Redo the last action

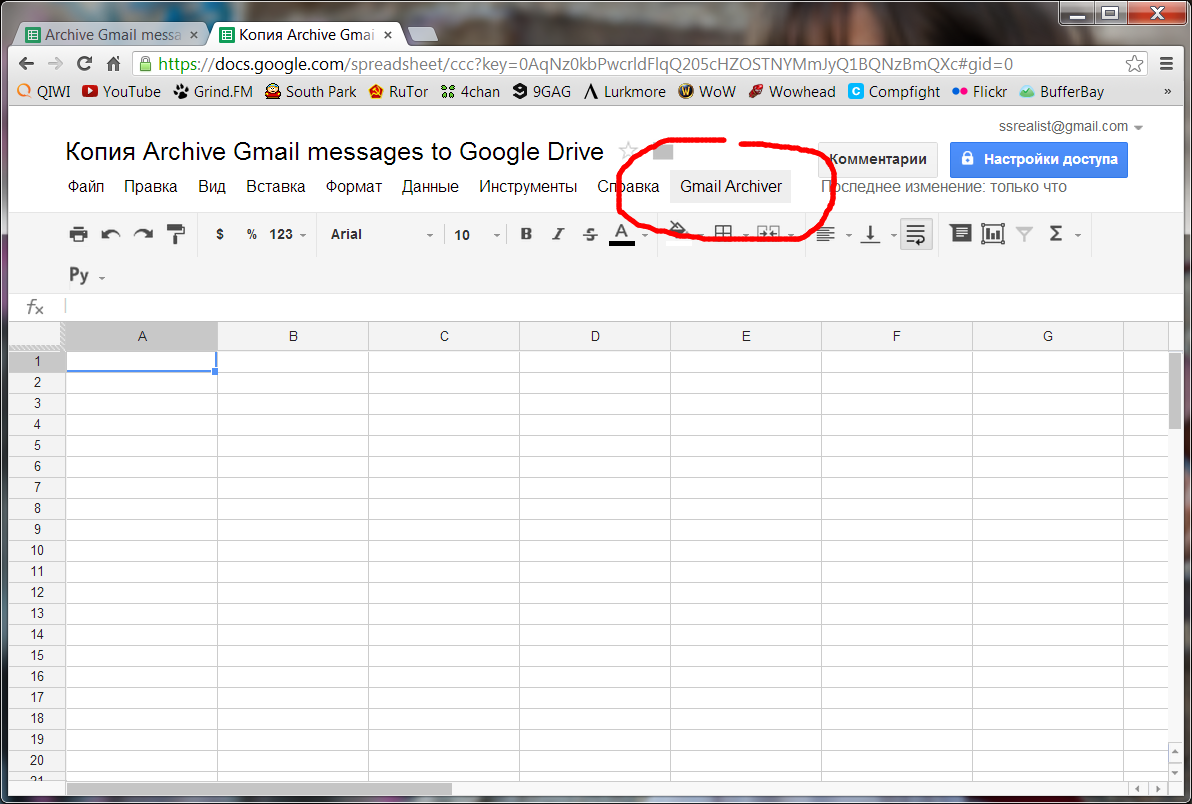144,234
